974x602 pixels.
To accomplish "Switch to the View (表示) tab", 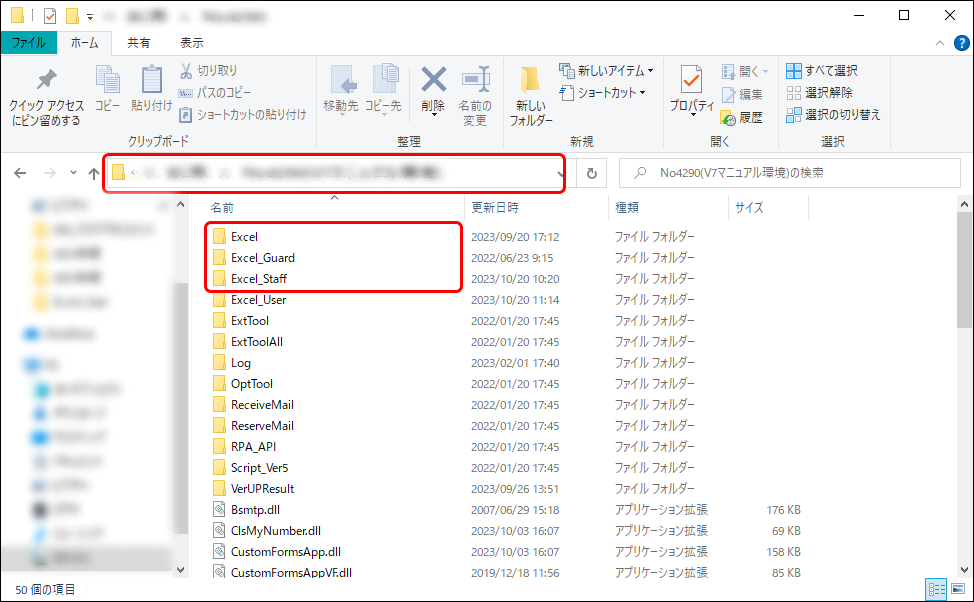I will point(192,43).
